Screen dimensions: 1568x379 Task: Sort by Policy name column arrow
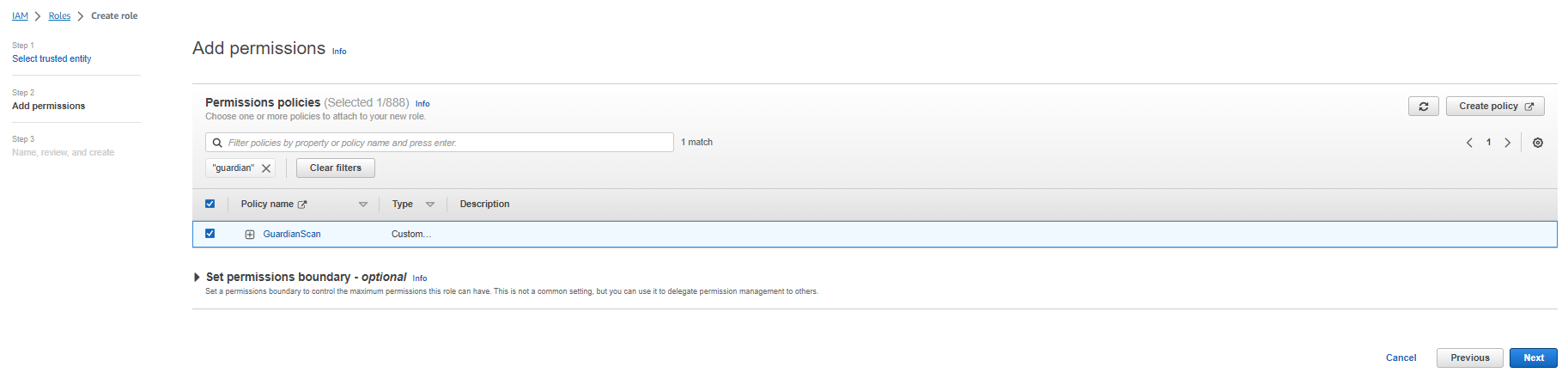[x=362, y=205]
